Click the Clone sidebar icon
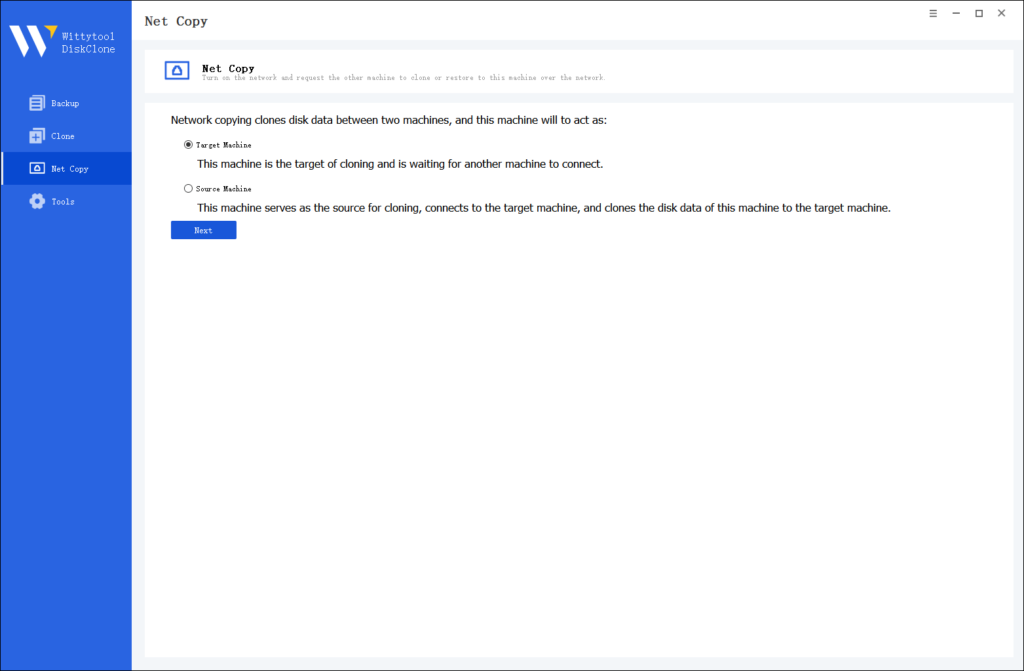 point(37,136)
